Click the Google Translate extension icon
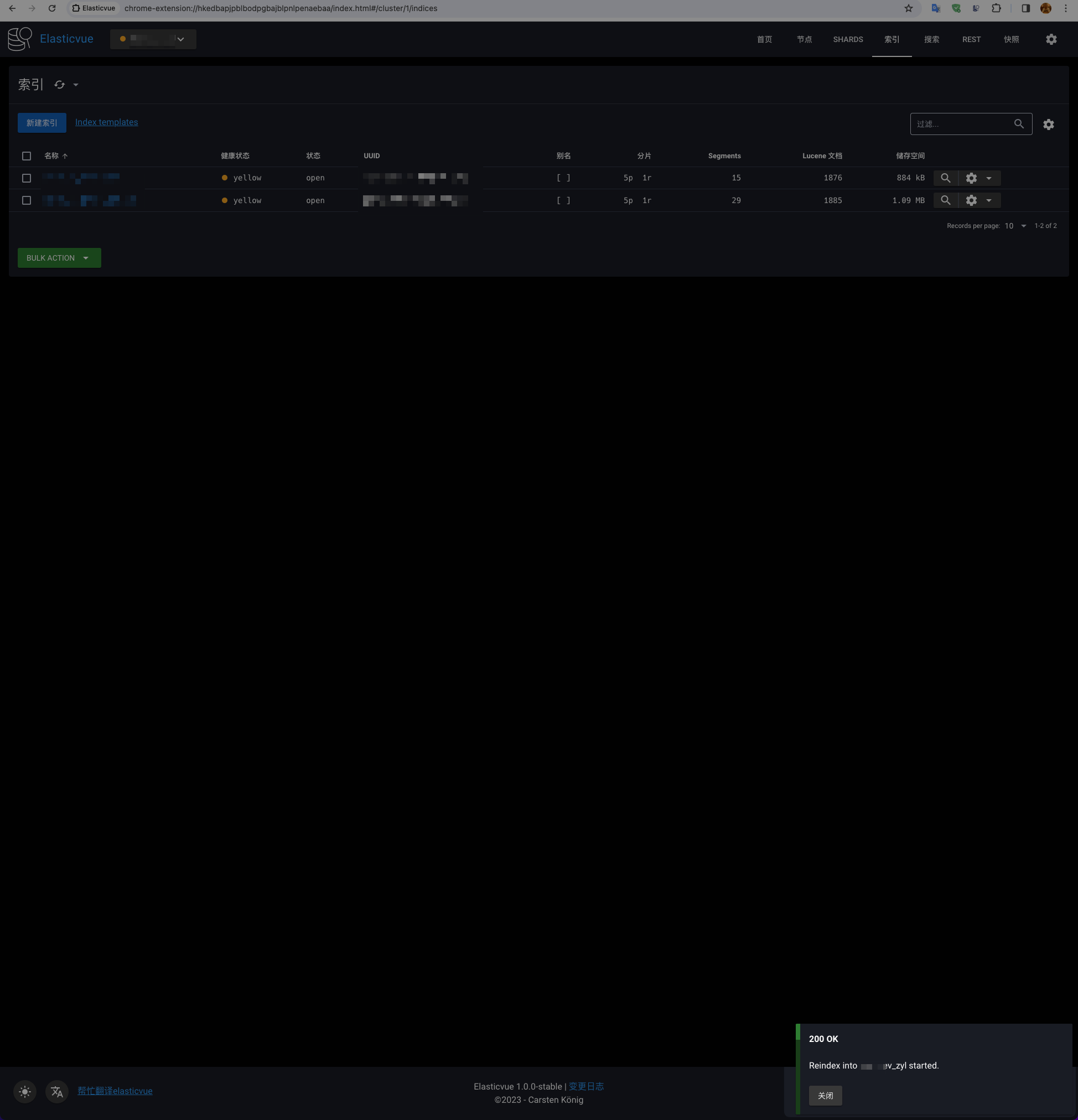Viewport: 1078px width, 1120px height. tap(936, 8)
